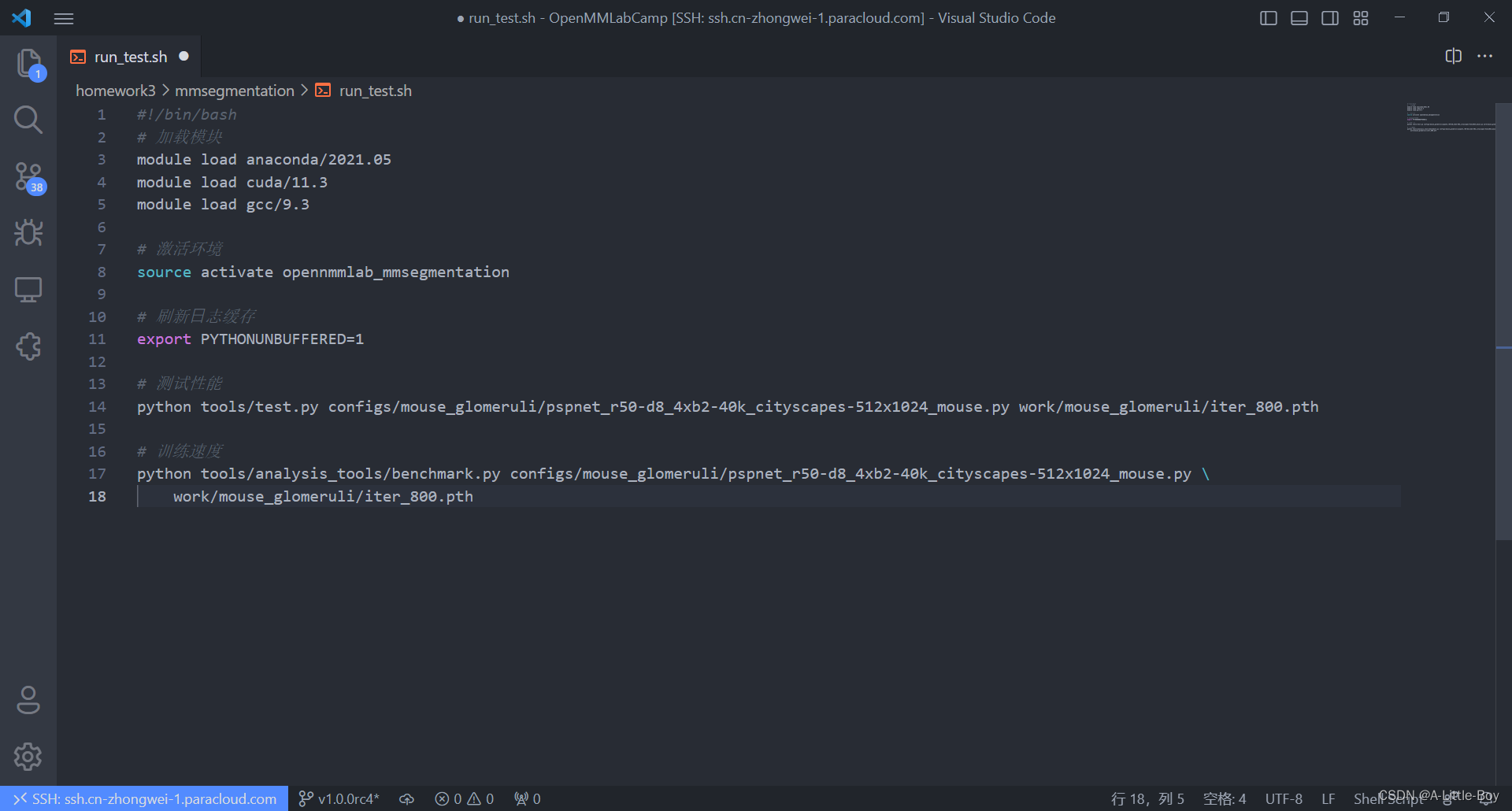Viewport: 1512px width, 811px height.
Task: Open the Customize Layout button
Action: click(x=1361, y=18)
